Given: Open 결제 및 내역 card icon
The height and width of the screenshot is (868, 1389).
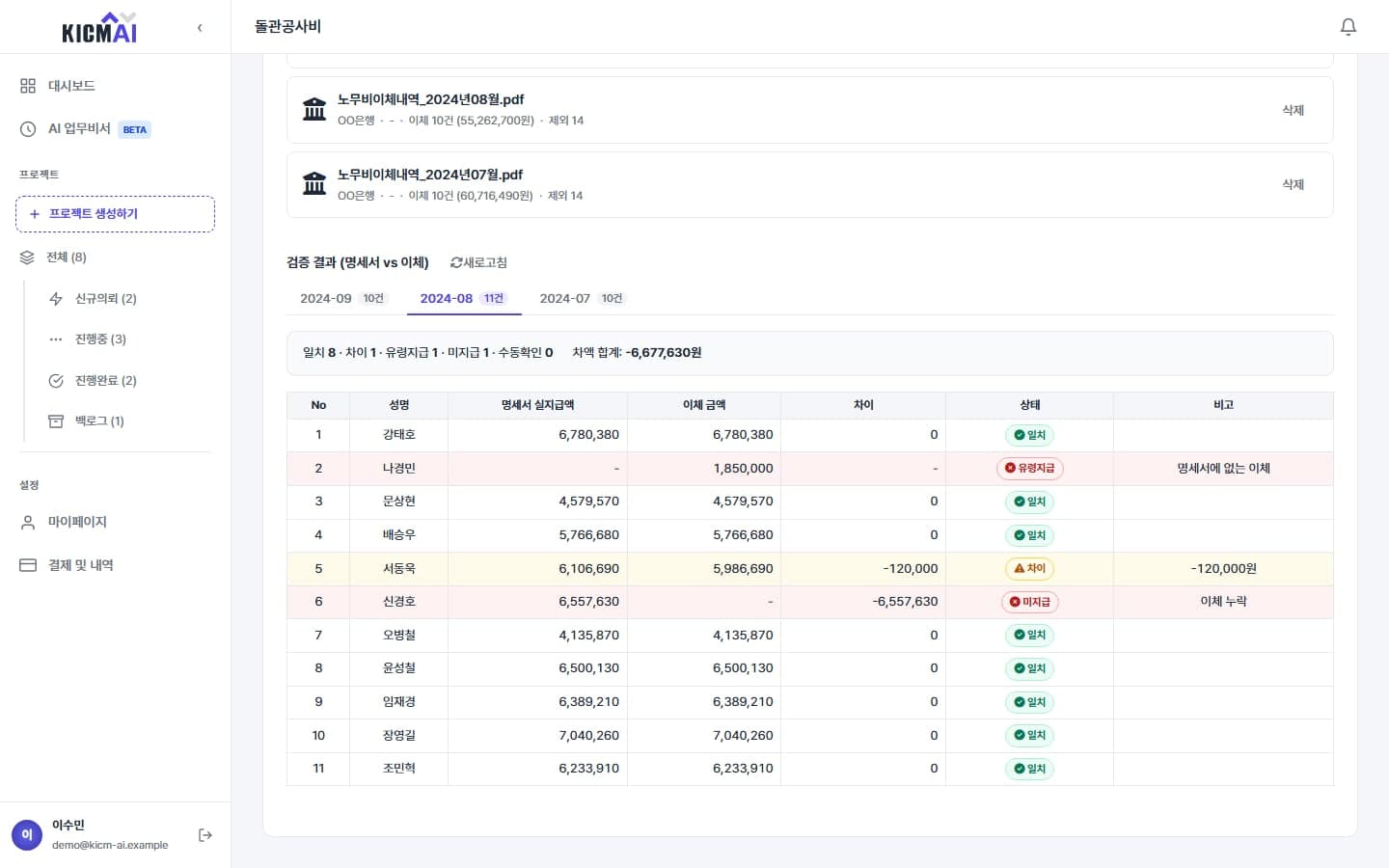Looking at the screenshot, I should 28,565.
